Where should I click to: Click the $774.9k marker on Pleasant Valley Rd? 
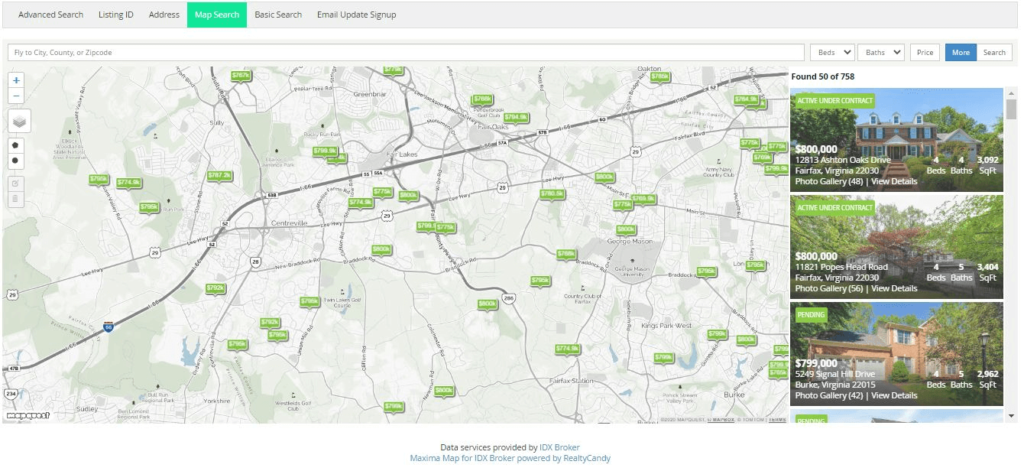129,183
